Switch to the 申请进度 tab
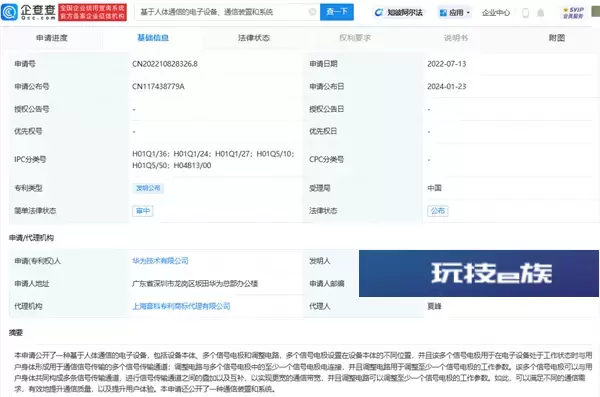This screenshot has width=600, height=397. point(52,38)
